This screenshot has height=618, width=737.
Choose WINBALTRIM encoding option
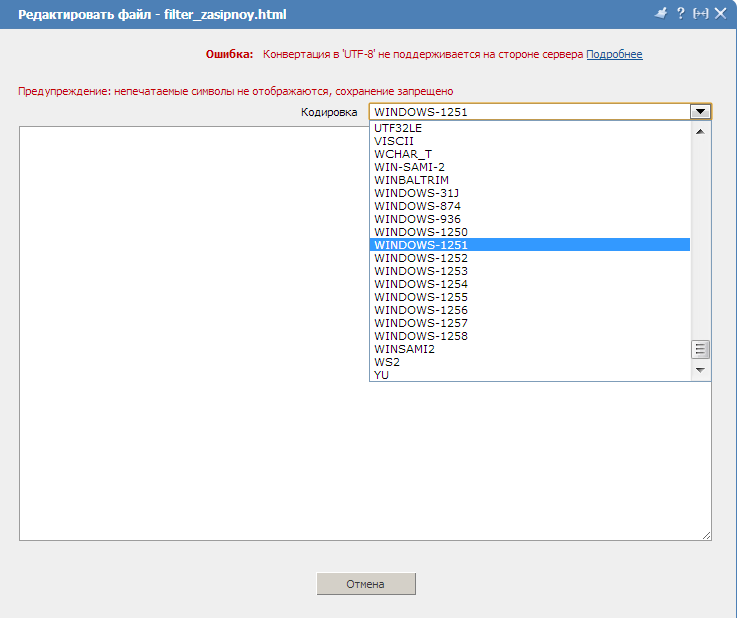click(411, 180)
